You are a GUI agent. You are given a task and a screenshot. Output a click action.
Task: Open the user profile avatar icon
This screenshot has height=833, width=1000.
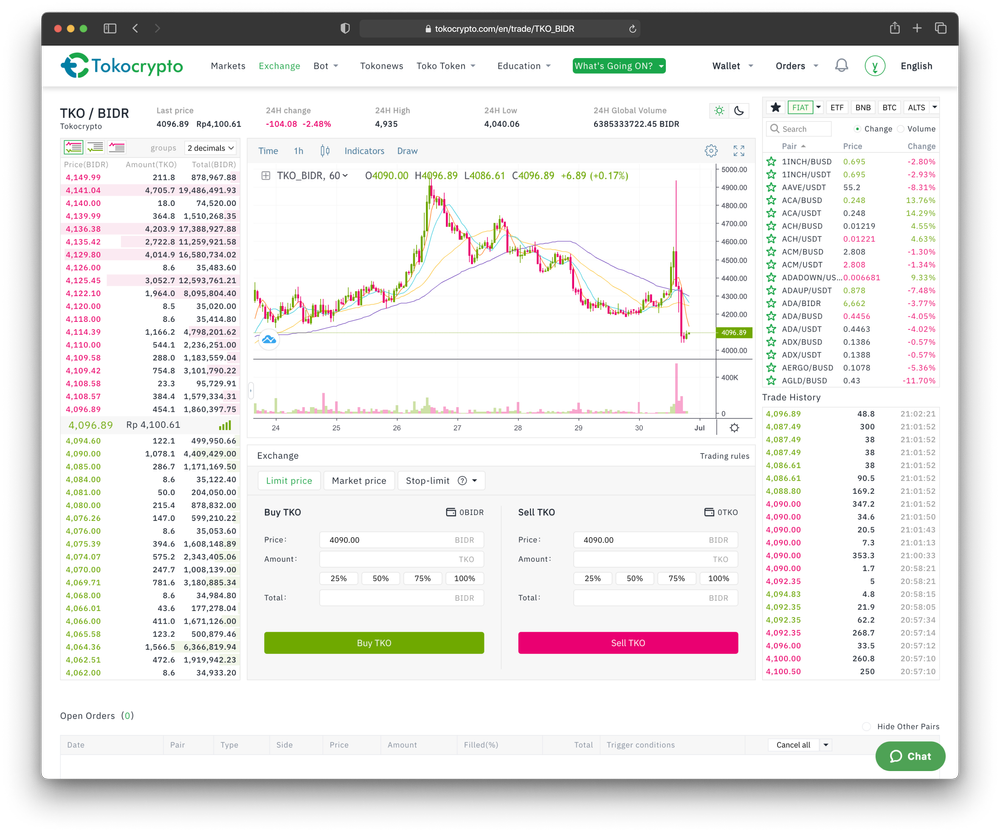pos(874,66)
